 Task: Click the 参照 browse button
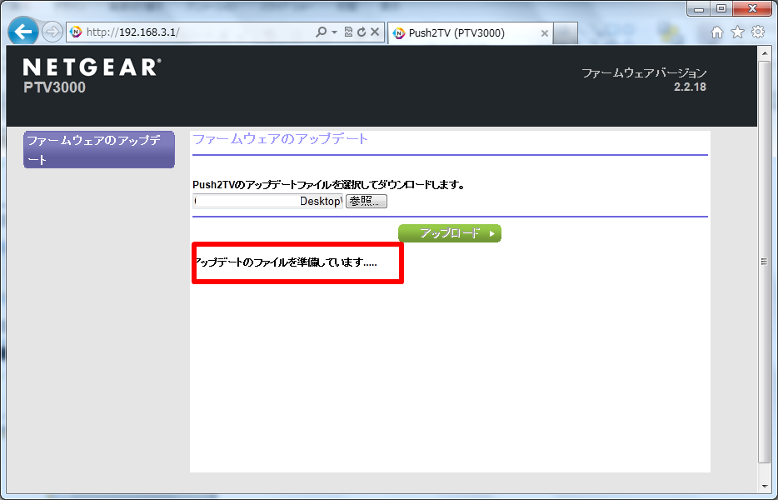[x=366, y=201]
